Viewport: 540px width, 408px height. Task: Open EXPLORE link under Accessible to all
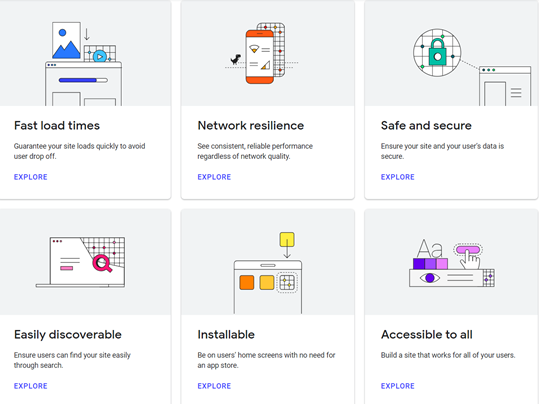(x=398, y=386)
